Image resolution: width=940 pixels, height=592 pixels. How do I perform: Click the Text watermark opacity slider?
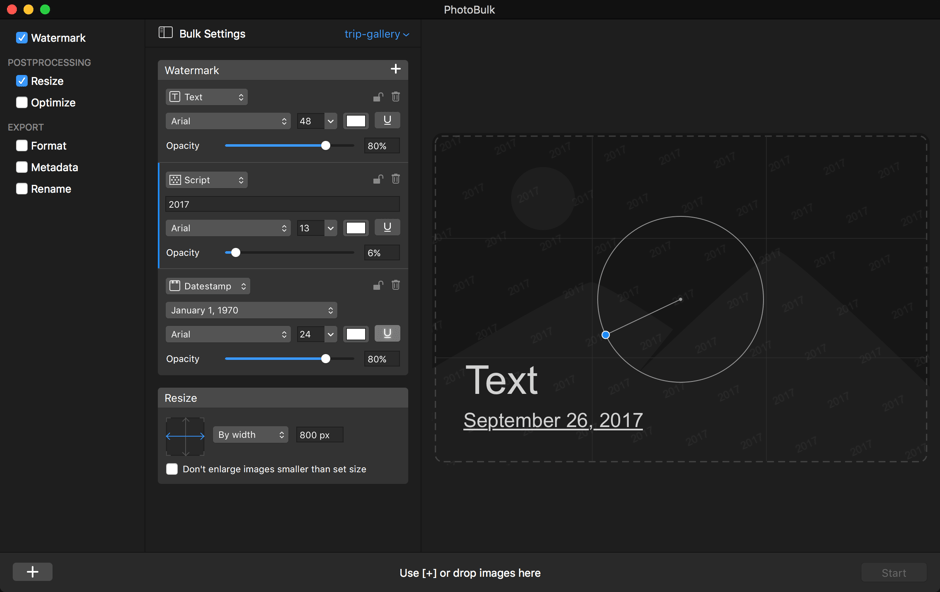coord(290,146)
